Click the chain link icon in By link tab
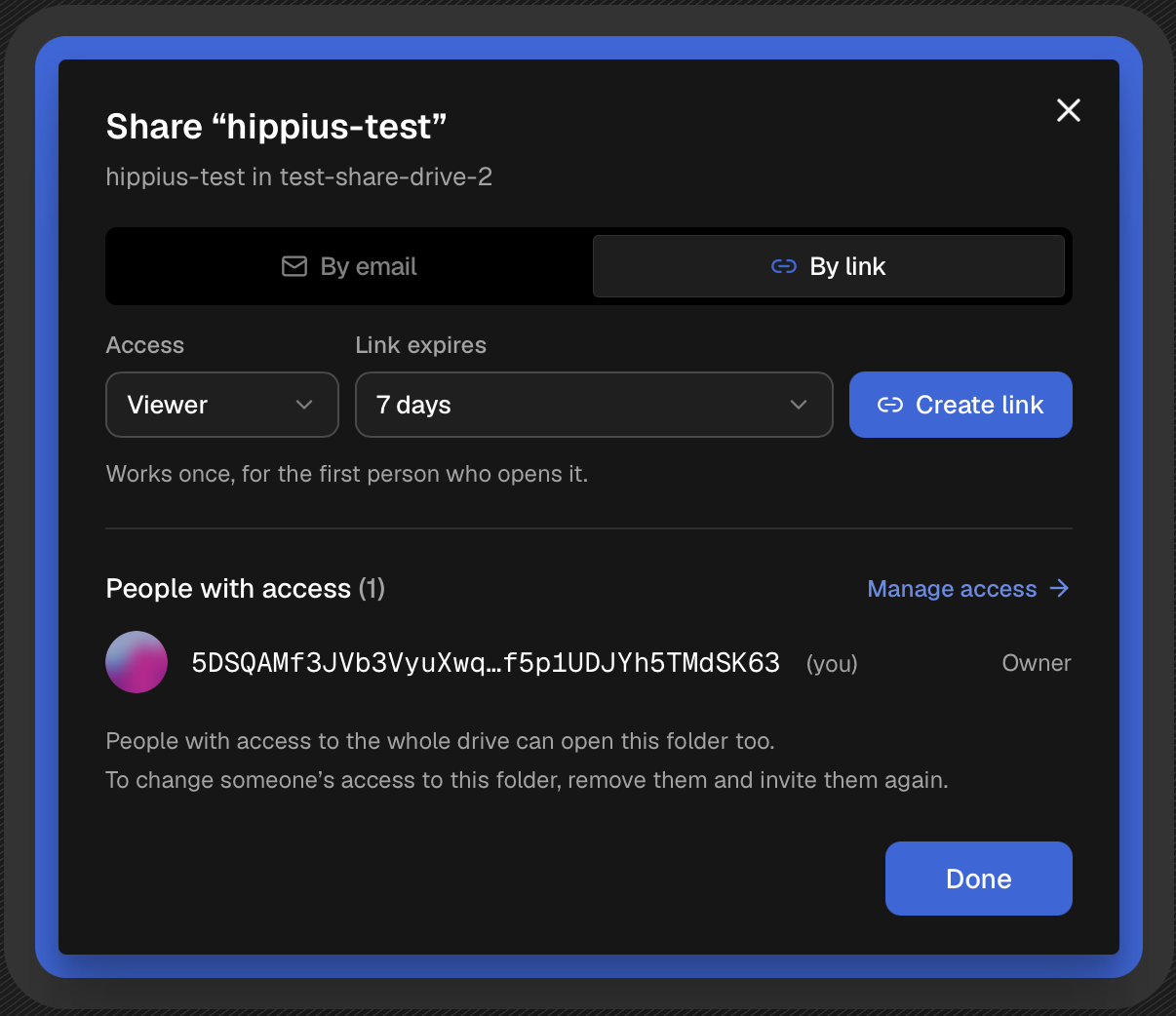 click(784, 266)
